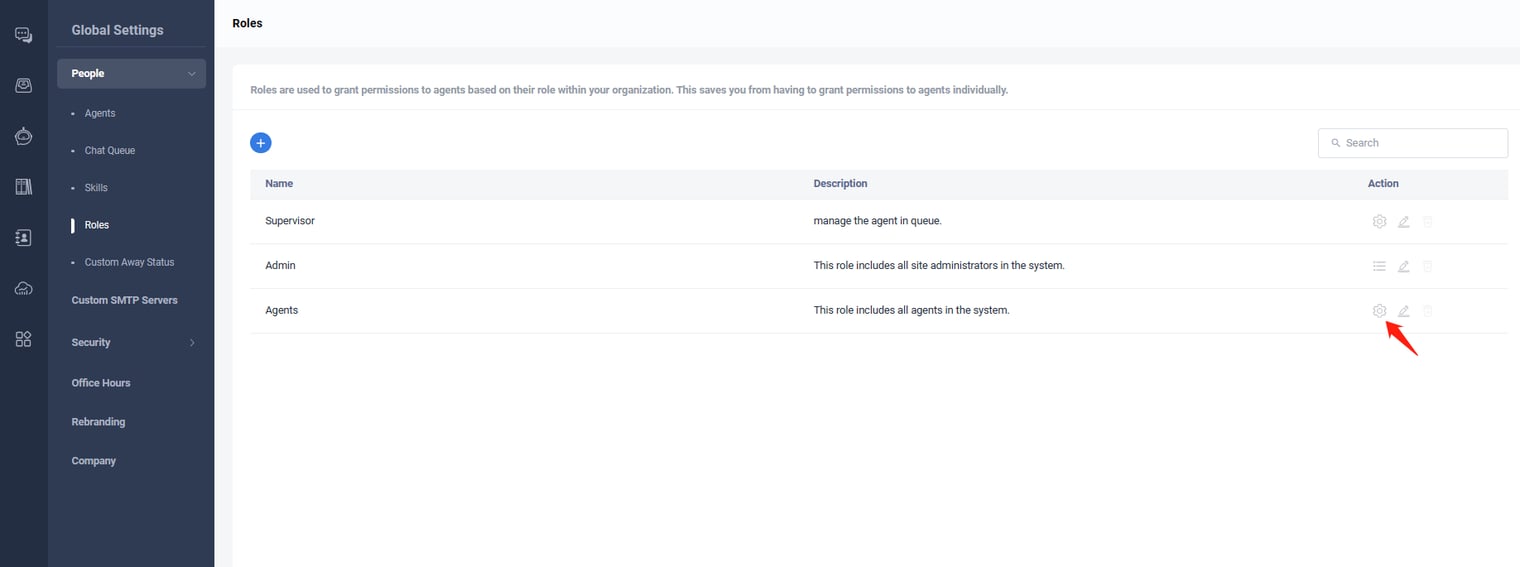Click the roles Search input field
Viewport: 1520px width, 567px height.
[1422, 143]
